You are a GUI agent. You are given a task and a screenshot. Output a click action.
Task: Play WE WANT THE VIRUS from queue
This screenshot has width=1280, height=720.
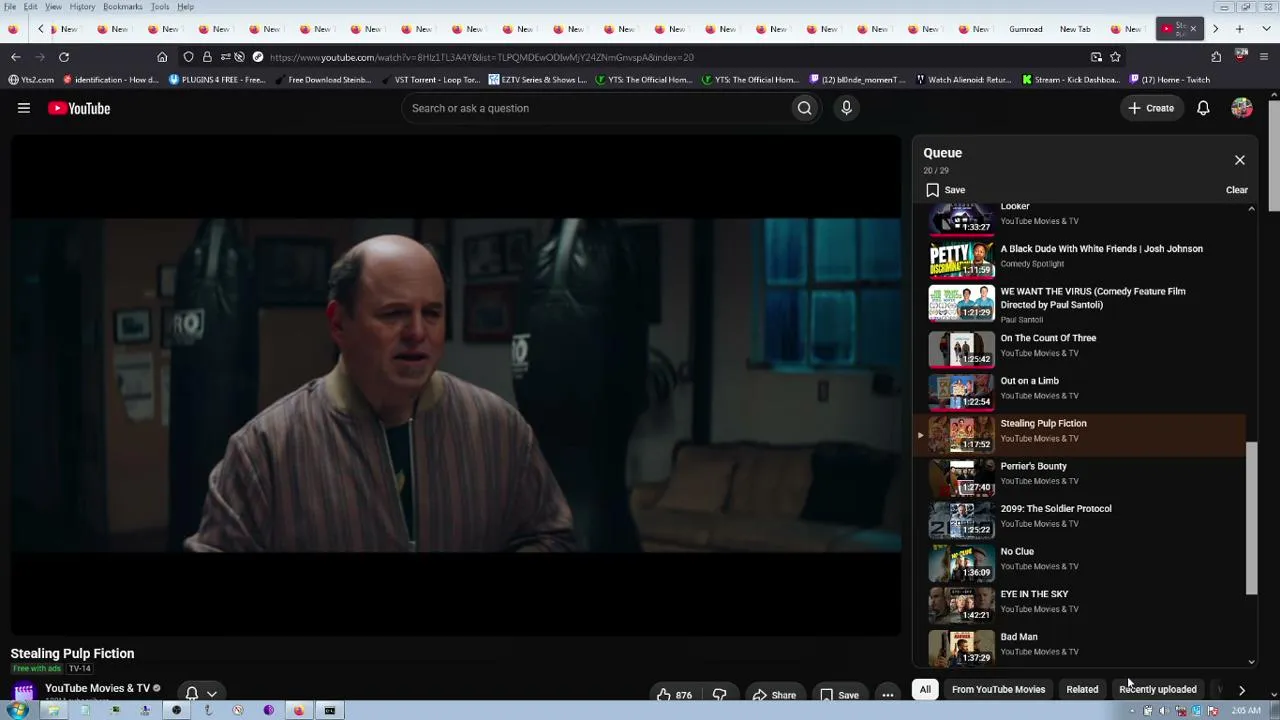pyautogui.click(x=1080, y=304)
